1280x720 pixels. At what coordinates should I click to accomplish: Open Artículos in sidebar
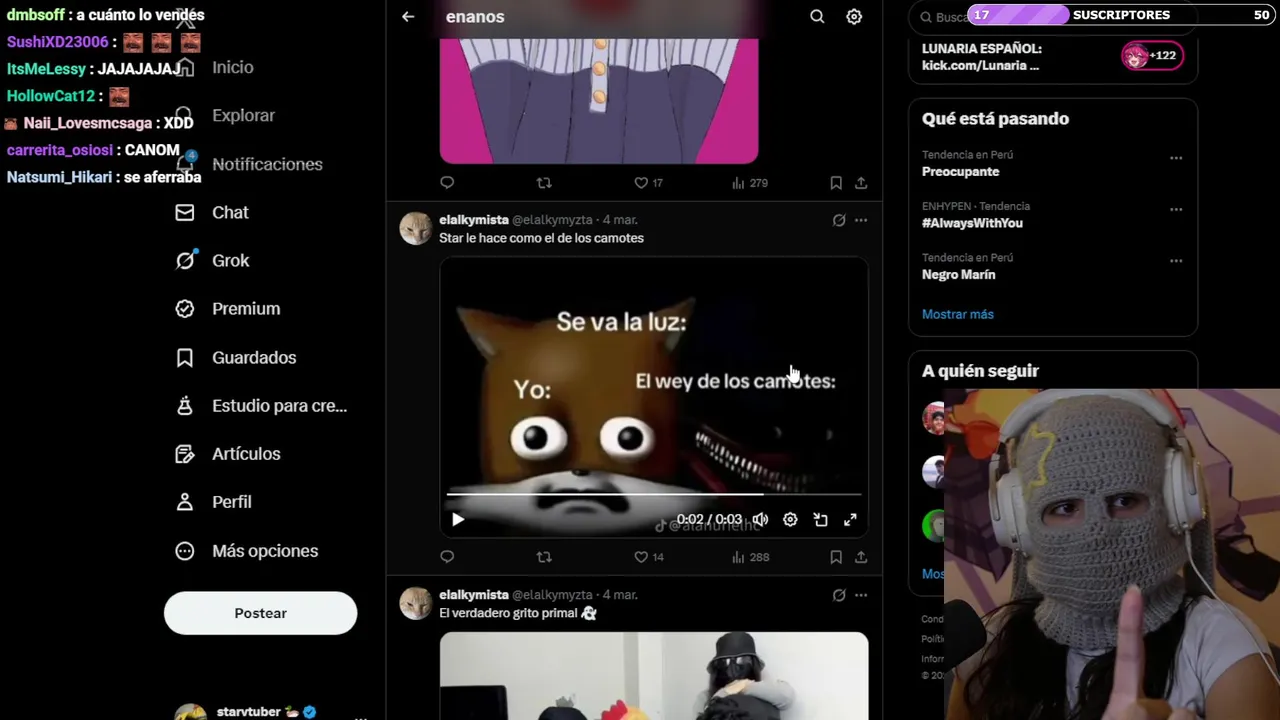[246, 454]
